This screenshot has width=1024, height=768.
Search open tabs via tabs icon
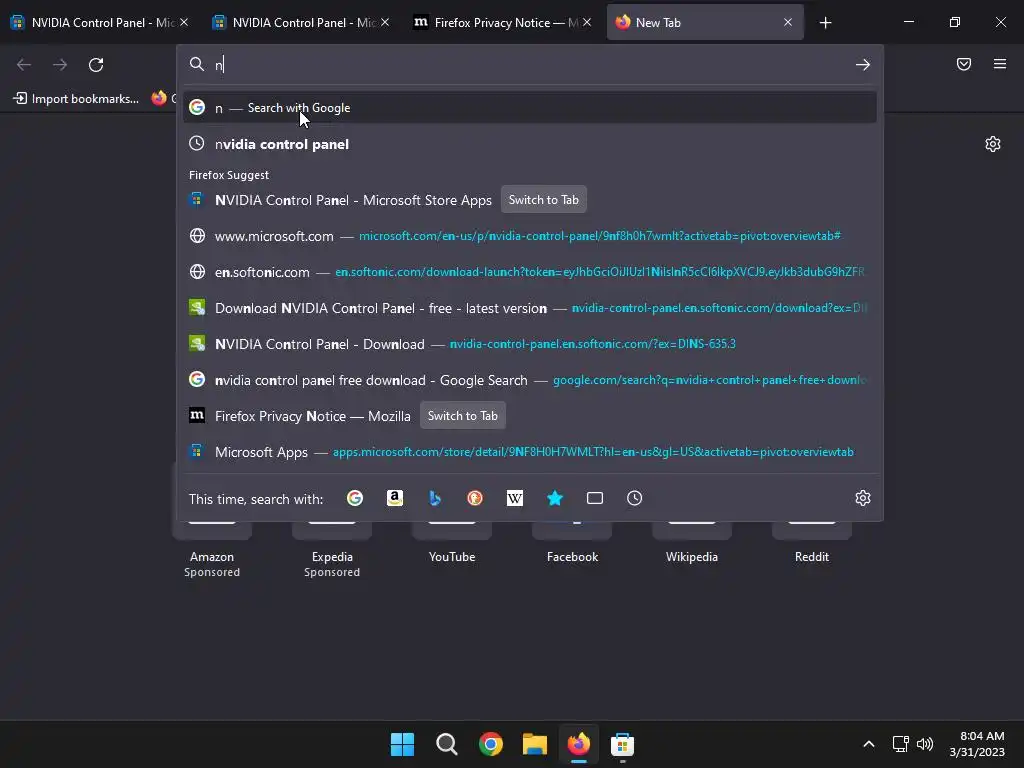coord(595,498)
